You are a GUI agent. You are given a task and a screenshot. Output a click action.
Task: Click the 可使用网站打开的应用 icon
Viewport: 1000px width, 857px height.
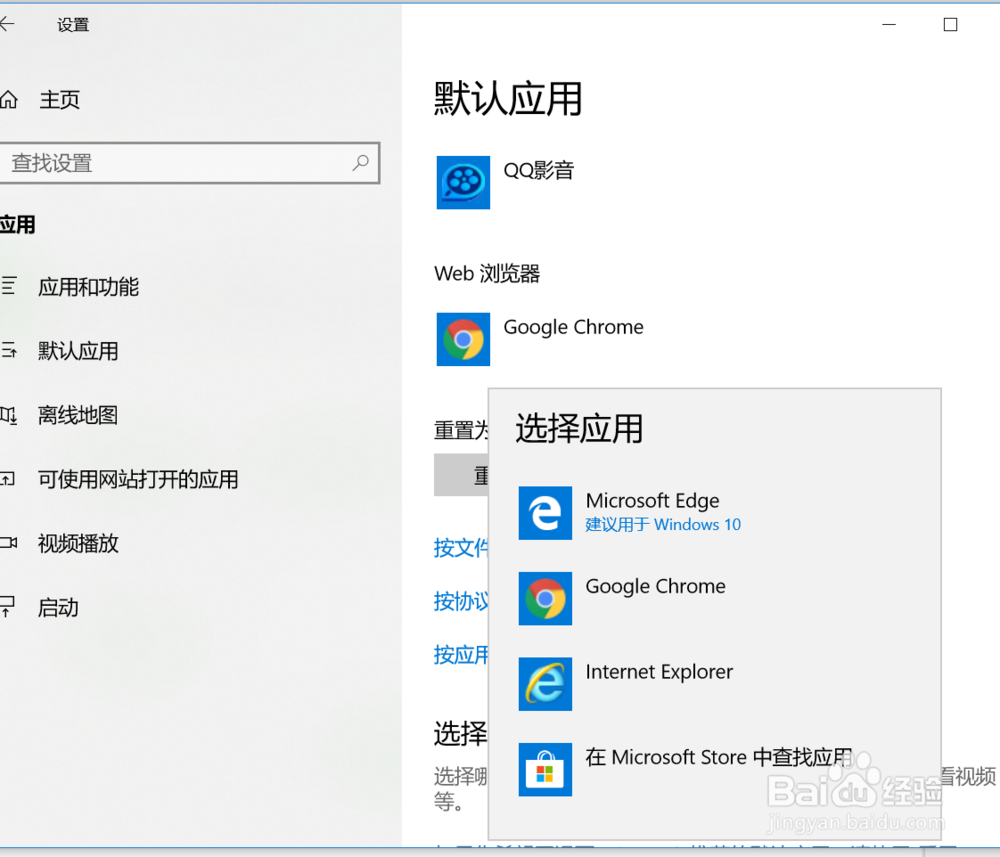point(8,478)
